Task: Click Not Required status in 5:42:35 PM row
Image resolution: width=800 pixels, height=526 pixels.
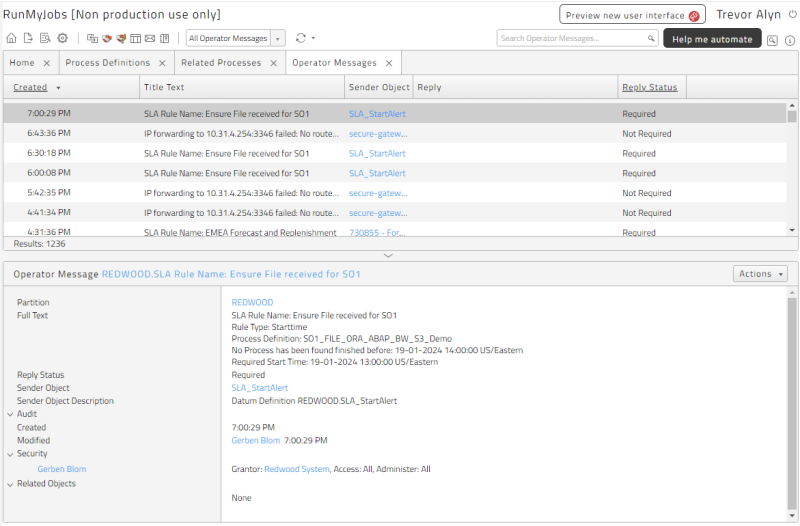Action: [646, 193]
